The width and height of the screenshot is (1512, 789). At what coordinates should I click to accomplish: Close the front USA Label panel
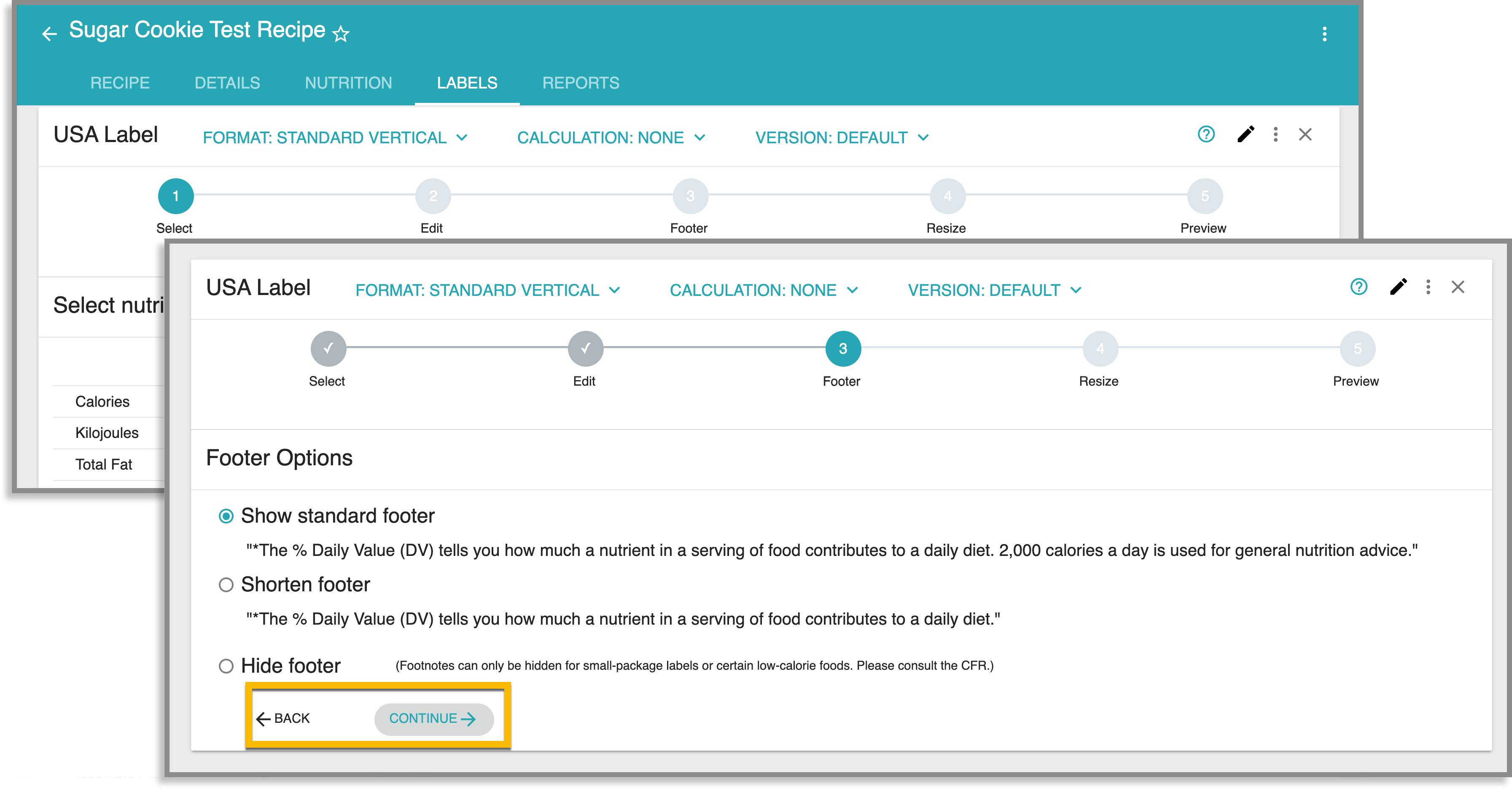[1458, 287]
